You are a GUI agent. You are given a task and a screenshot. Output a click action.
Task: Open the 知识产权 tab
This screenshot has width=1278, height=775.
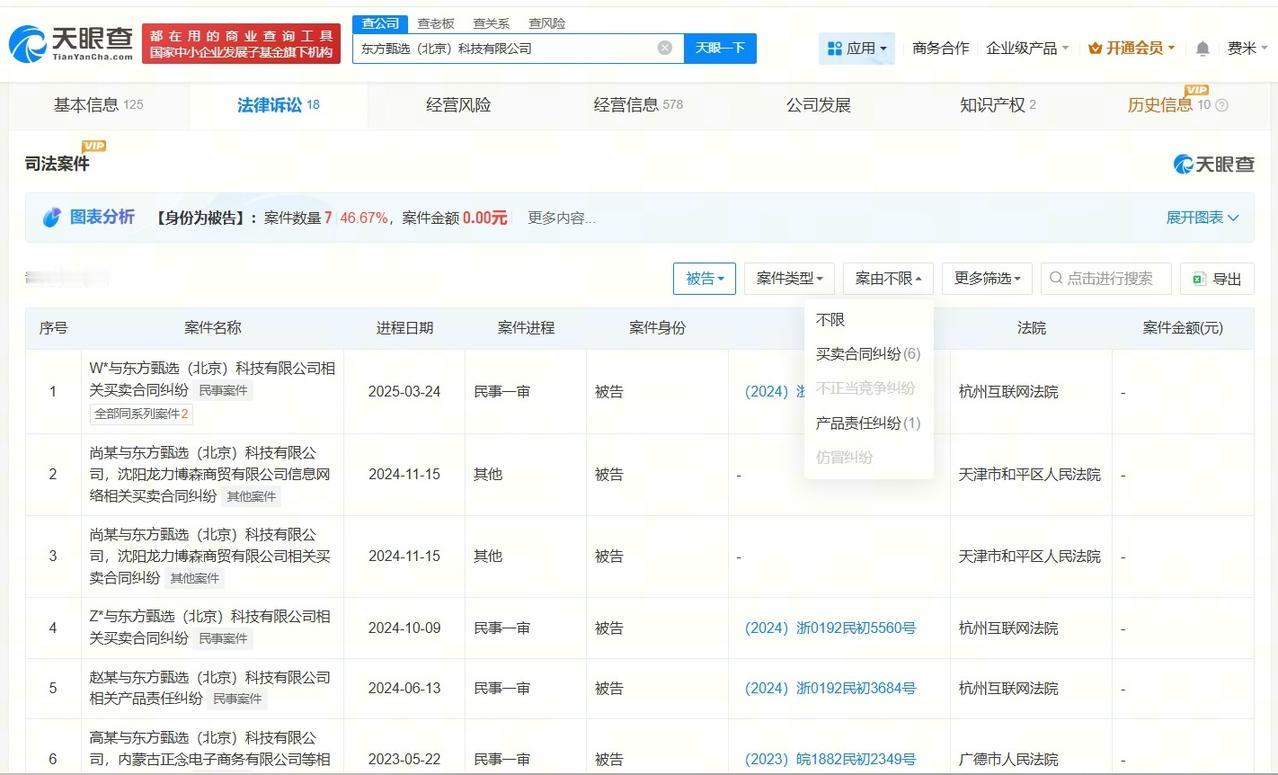pyautogui.click(x=998, y=105)
